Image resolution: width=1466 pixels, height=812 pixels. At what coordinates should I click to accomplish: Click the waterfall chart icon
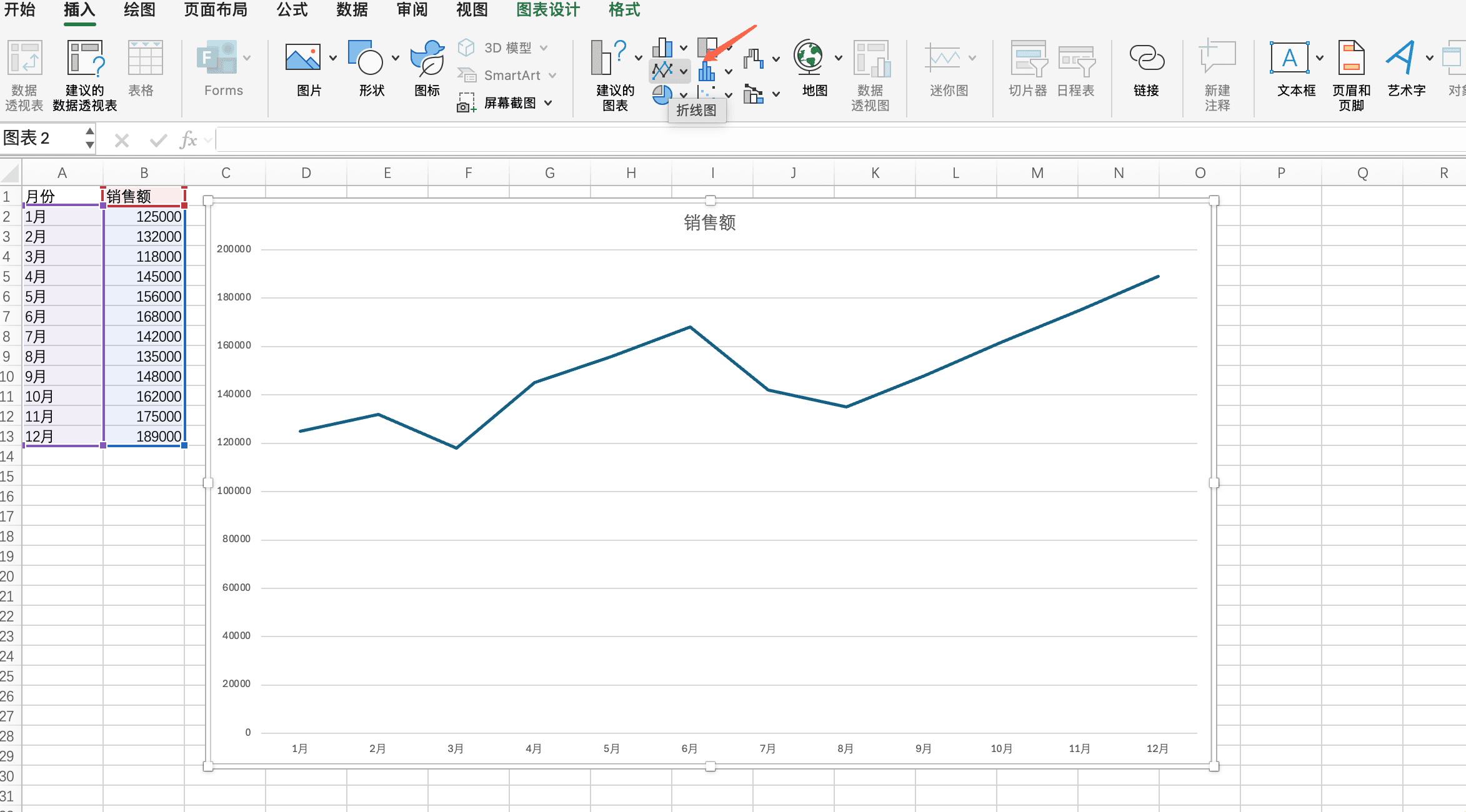[x=754, y=58]
